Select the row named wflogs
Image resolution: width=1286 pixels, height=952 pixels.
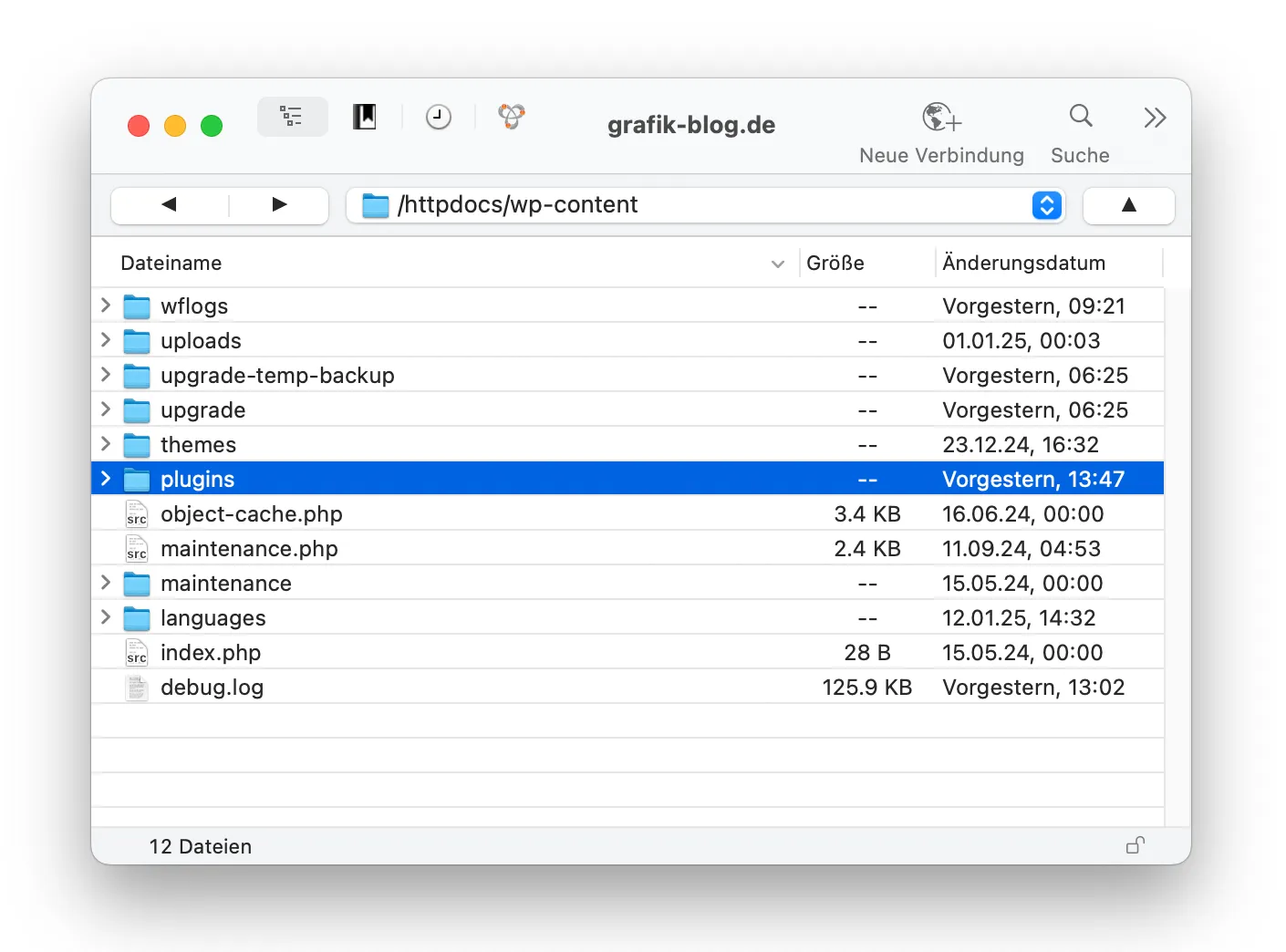tap(627, 305)
